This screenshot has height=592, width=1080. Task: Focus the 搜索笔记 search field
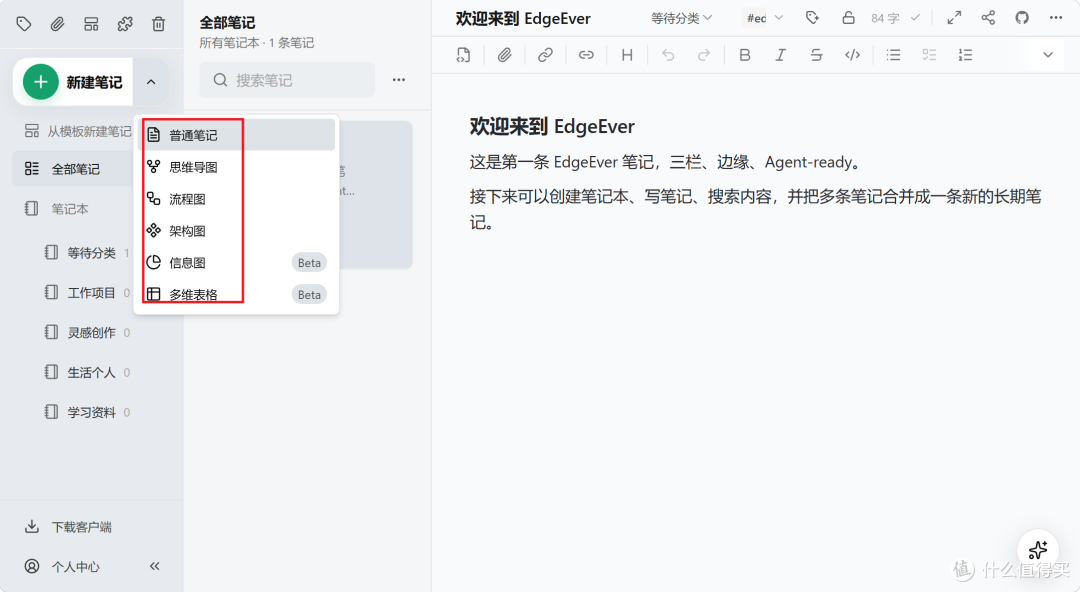(x=287, y=80)
